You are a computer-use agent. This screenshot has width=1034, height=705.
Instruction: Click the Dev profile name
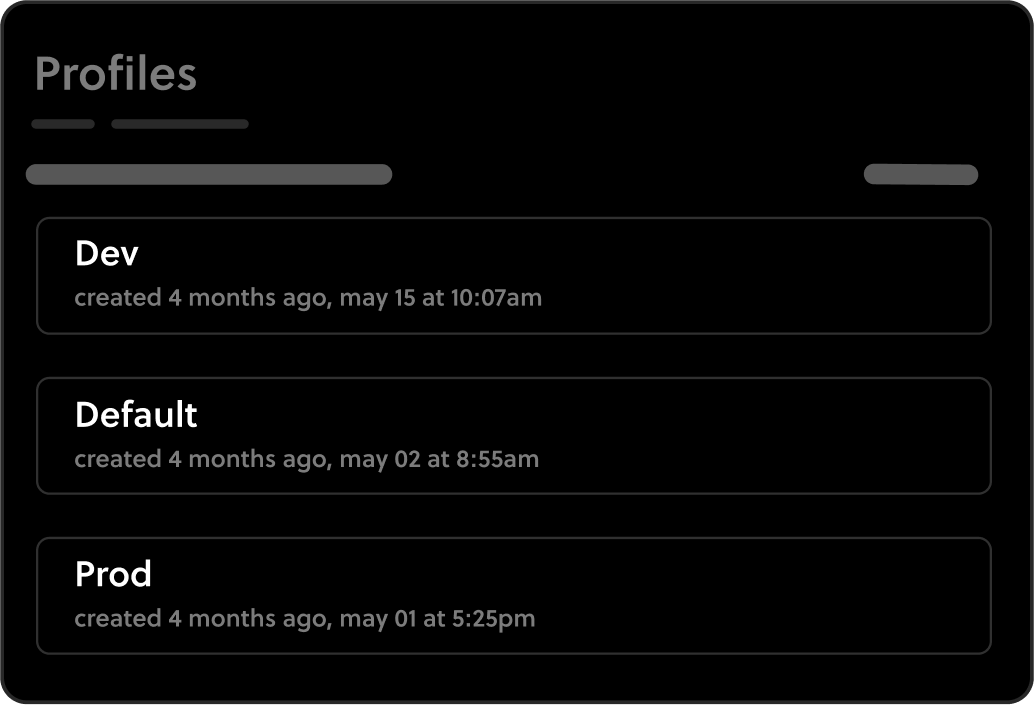107,253
